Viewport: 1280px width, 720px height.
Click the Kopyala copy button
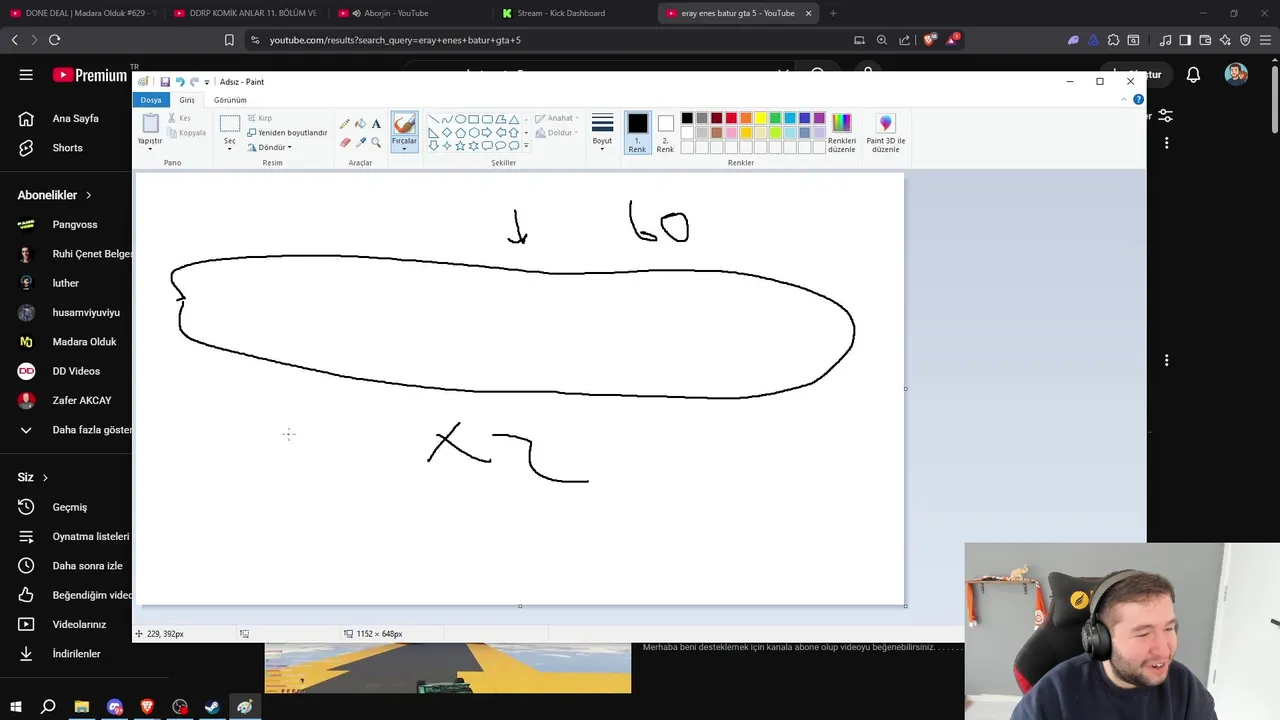coord(186,132)
